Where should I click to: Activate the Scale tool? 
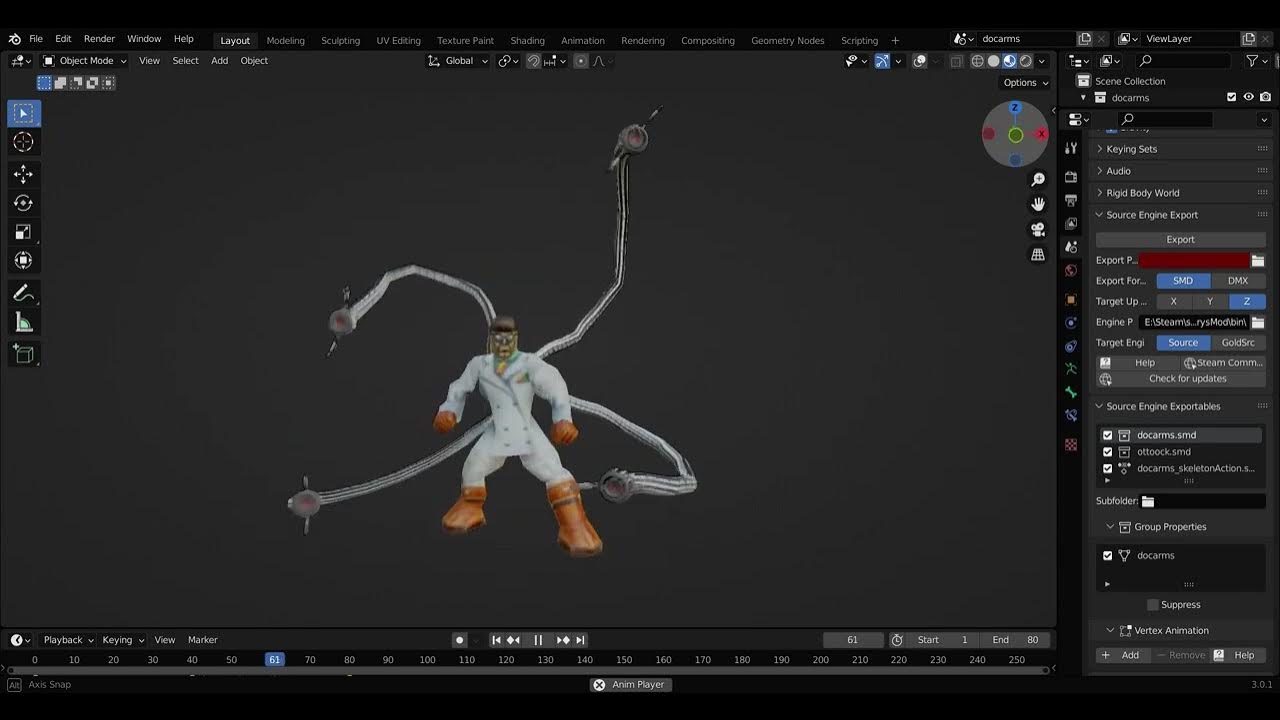coord(24,232)
